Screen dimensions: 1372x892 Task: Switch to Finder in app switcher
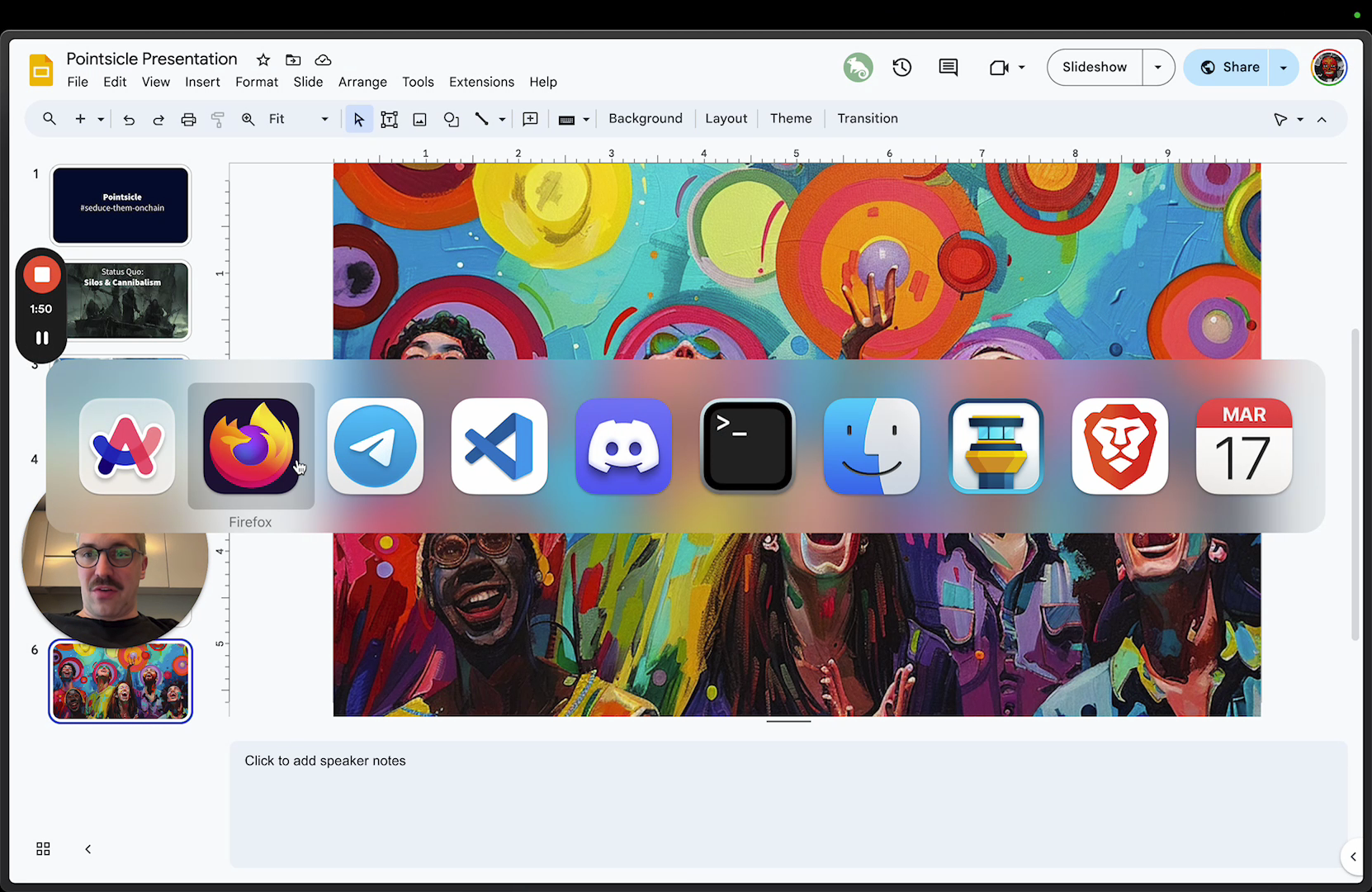(x=872, y=446)
